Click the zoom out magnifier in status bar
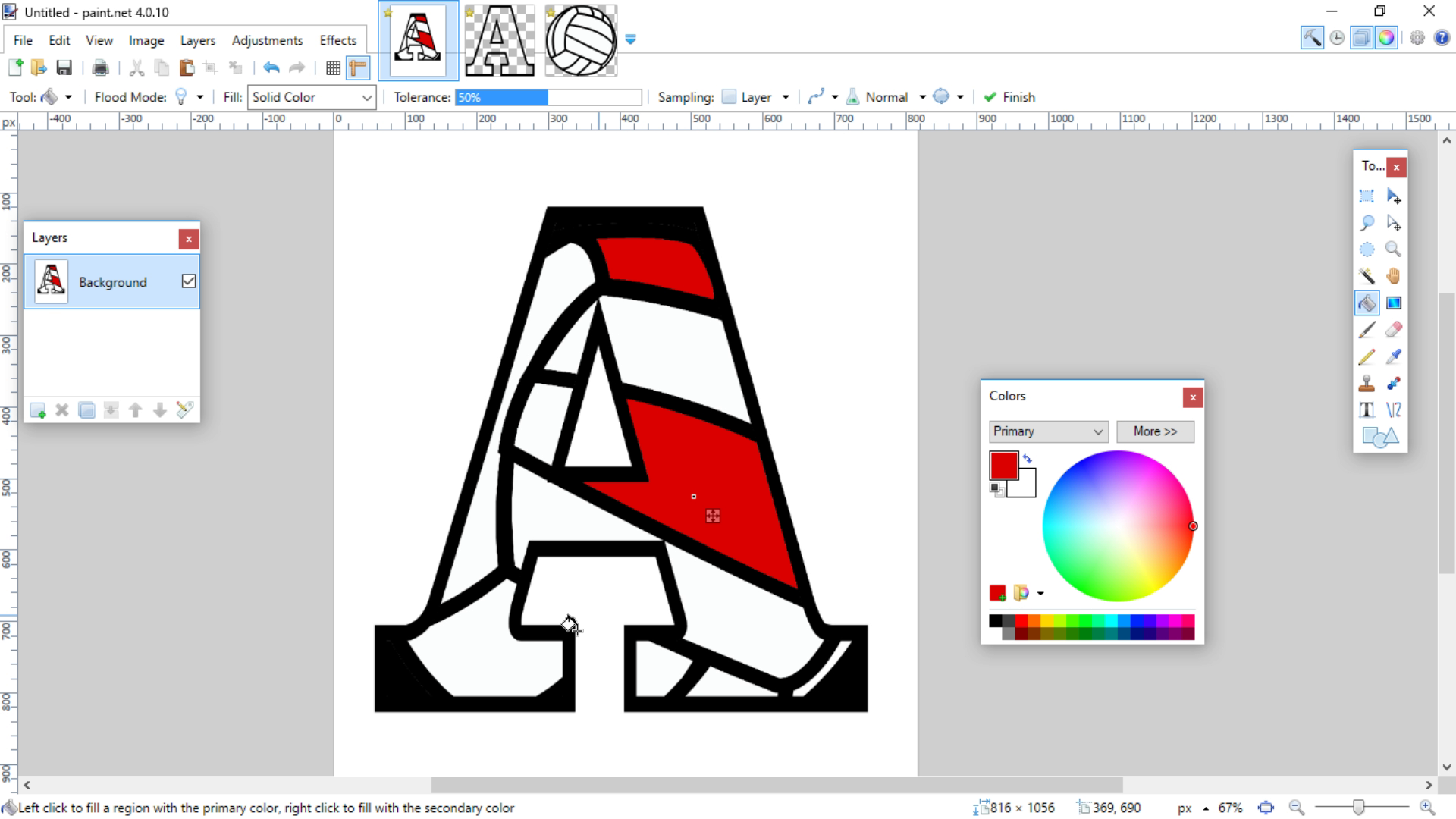Screen dimensions: 1456x819 coord(1296,808)
